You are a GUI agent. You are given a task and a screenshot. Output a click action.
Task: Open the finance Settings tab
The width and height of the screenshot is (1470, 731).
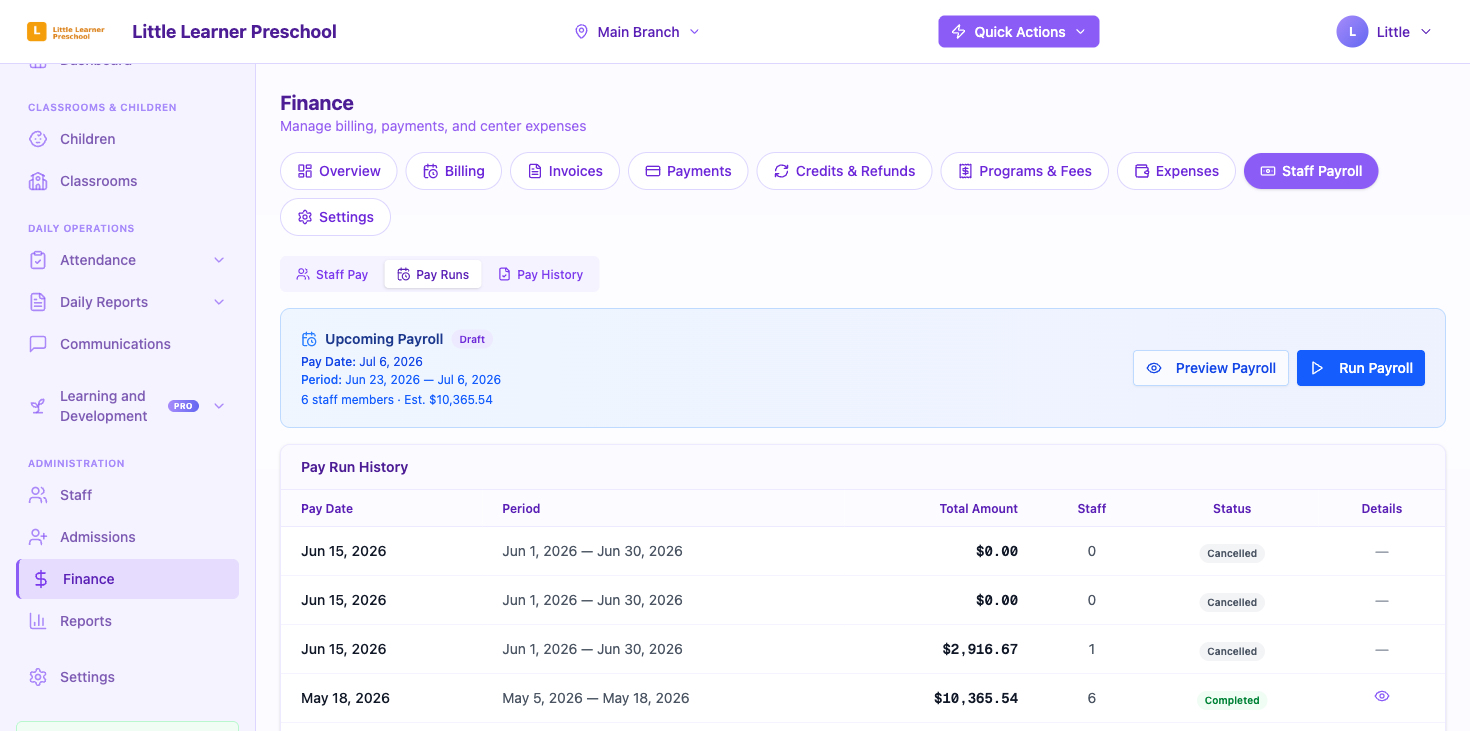tap(335, 217)
